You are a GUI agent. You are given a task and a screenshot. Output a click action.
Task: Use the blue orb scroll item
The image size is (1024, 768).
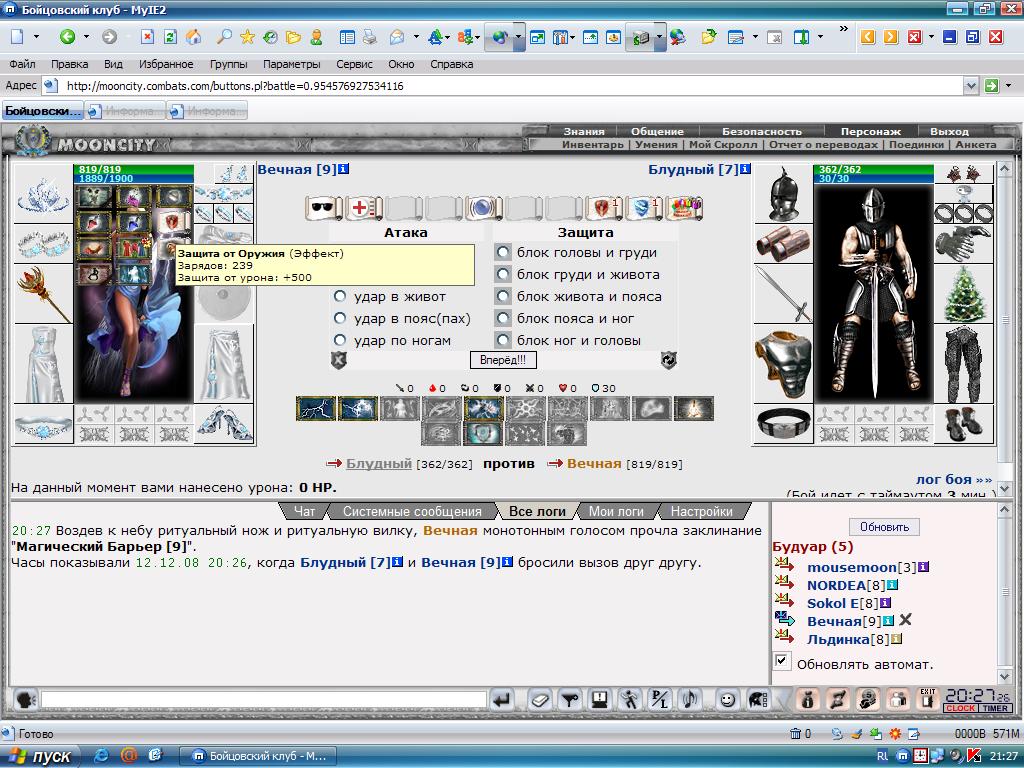pos(484,208)
